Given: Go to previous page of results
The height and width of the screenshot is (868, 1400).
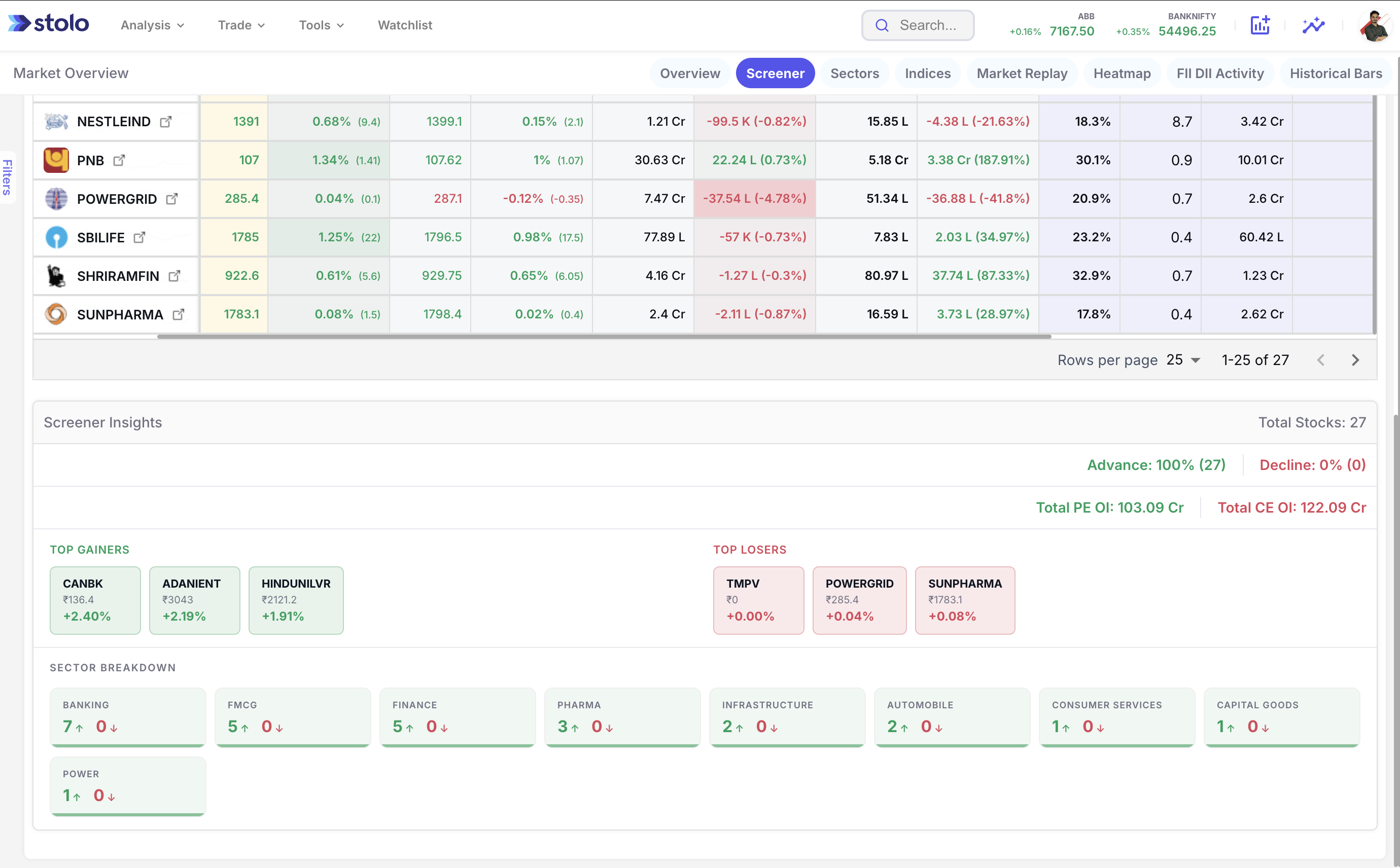Looking at the screenshot, I should [x=1321, y=360].
